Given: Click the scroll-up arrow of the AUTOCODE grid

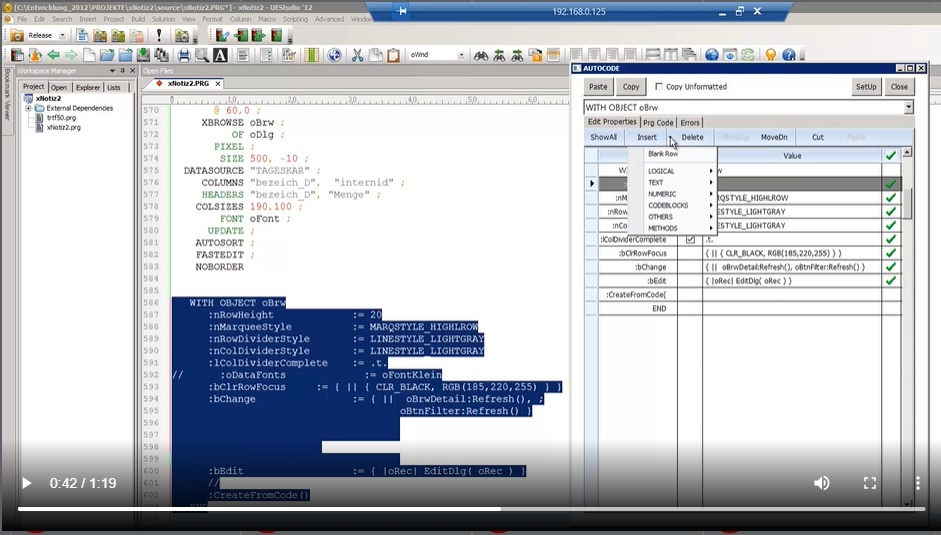Looking at the screenshot, I should [907, 153].
